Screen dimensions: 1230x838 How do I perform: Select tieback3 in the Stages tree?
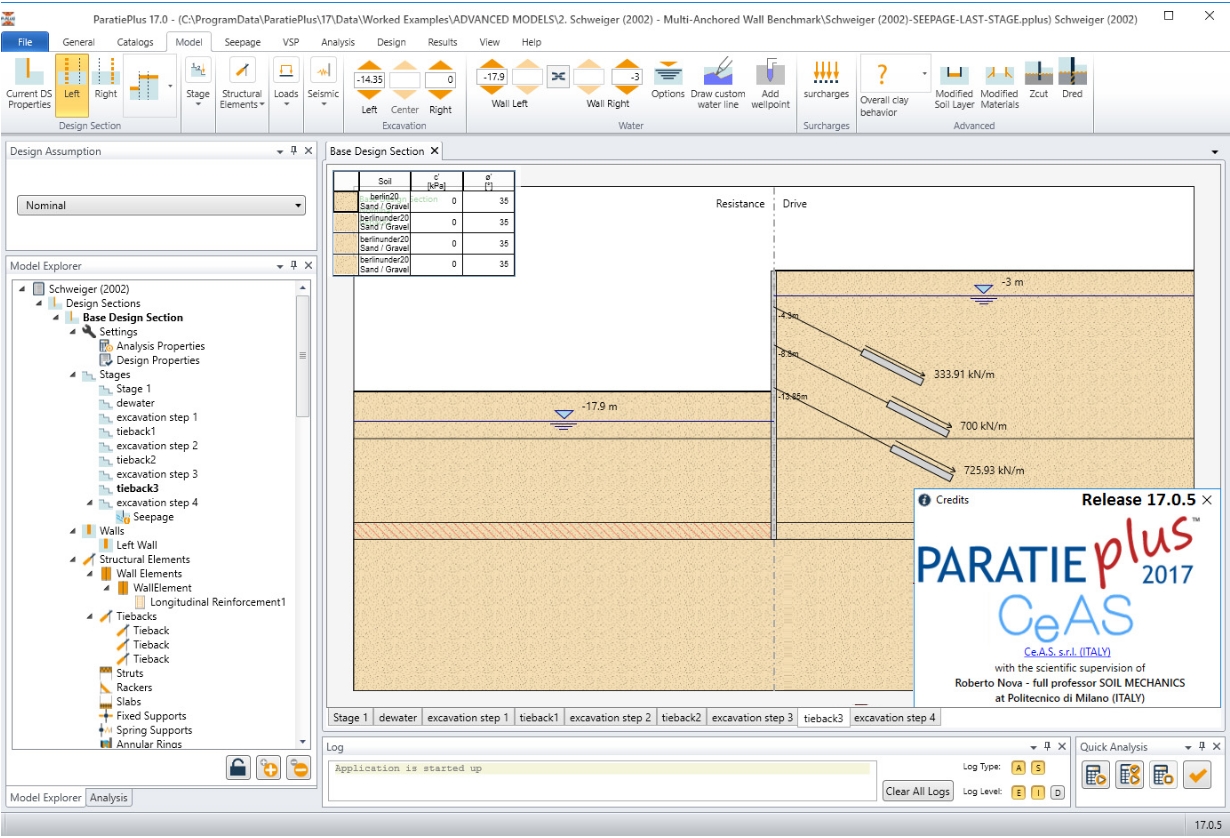[137, 488]
